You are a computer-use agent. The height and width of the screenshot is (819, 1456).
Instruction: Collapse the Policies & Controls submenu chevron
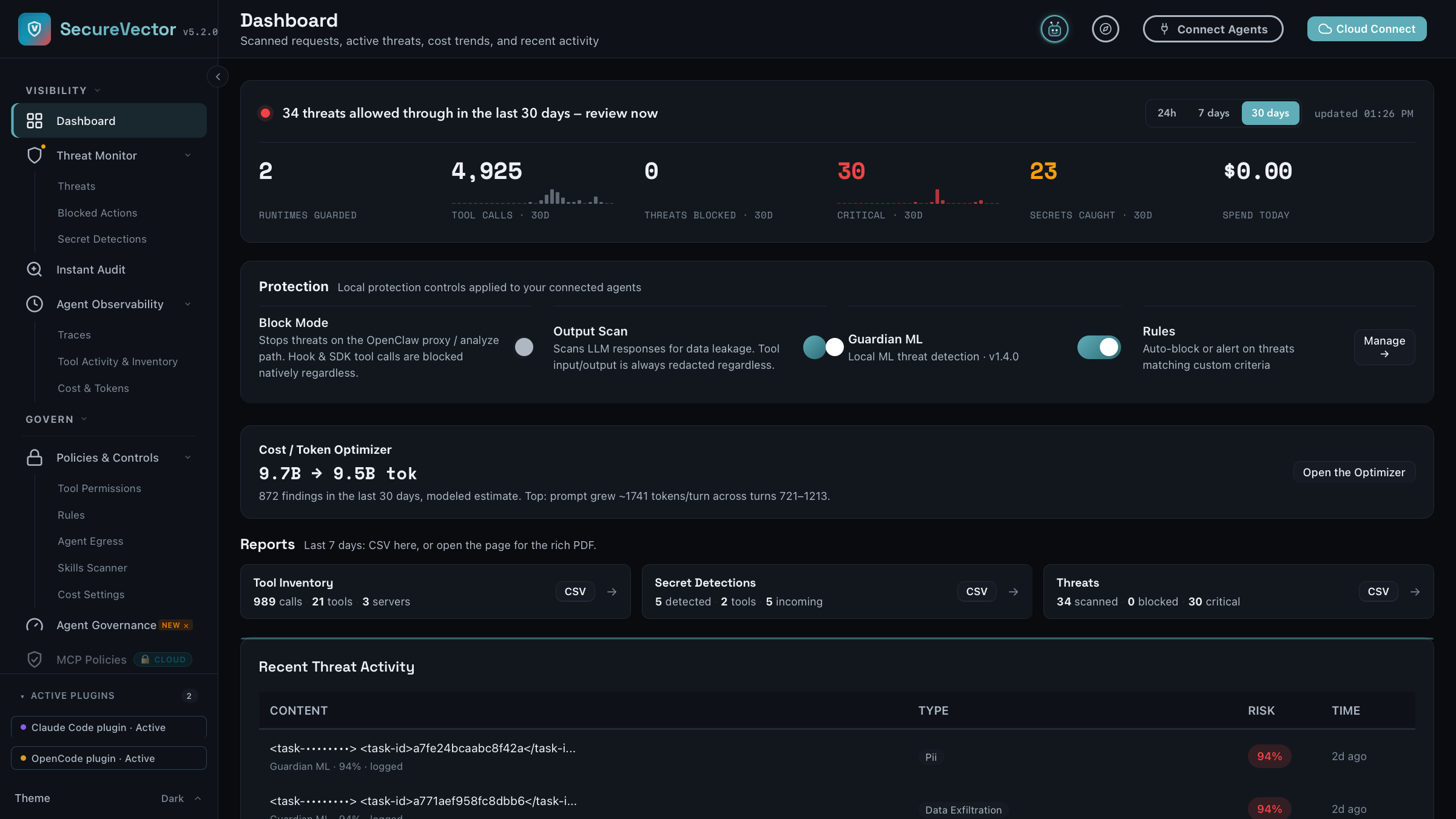click(188, 457)
